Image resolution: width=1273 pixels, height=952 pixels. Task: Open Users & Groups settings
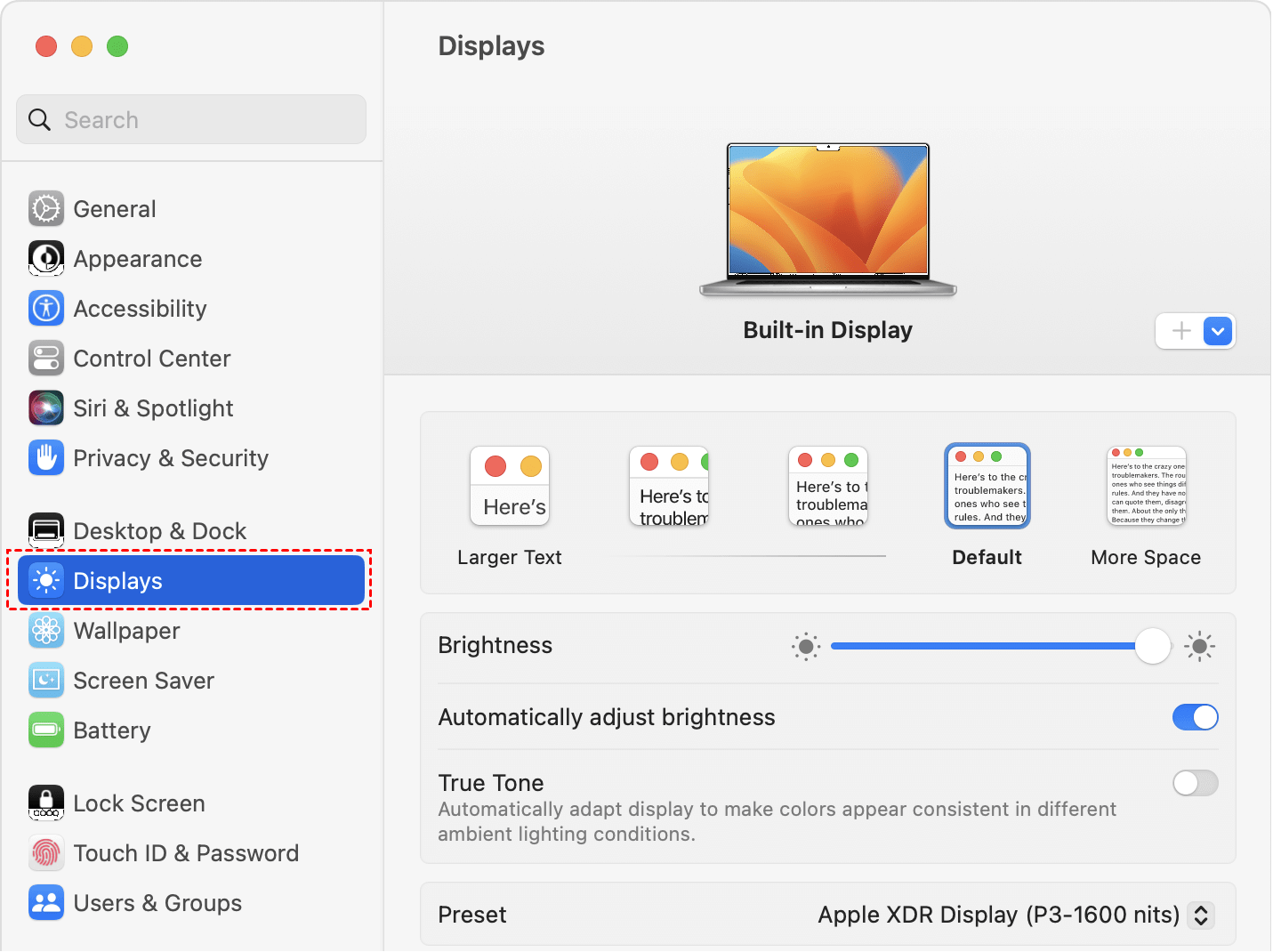[x=157, y=903]
